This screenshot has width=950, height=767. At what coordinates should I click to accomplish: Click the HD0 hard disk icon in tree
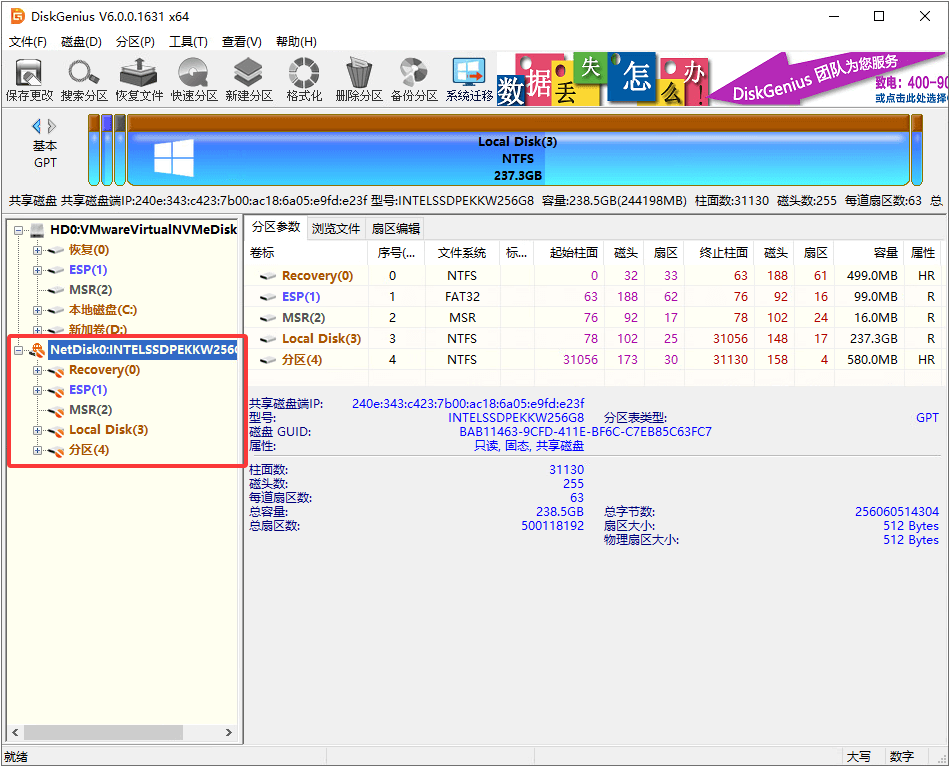tap(38, 230)
